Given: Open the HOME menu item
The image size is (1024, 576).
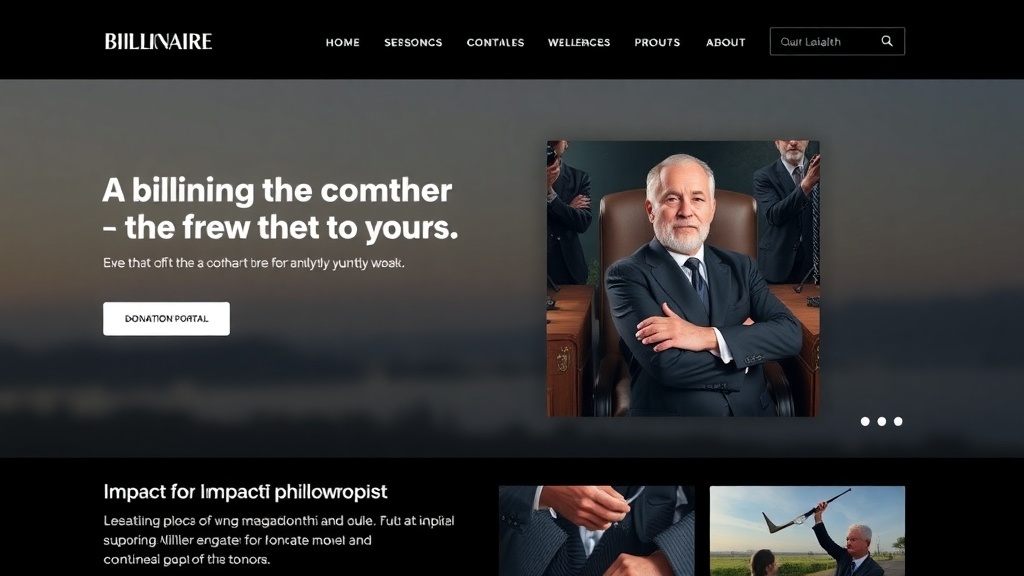Looking at the screenshot, I should pos(343,42).
